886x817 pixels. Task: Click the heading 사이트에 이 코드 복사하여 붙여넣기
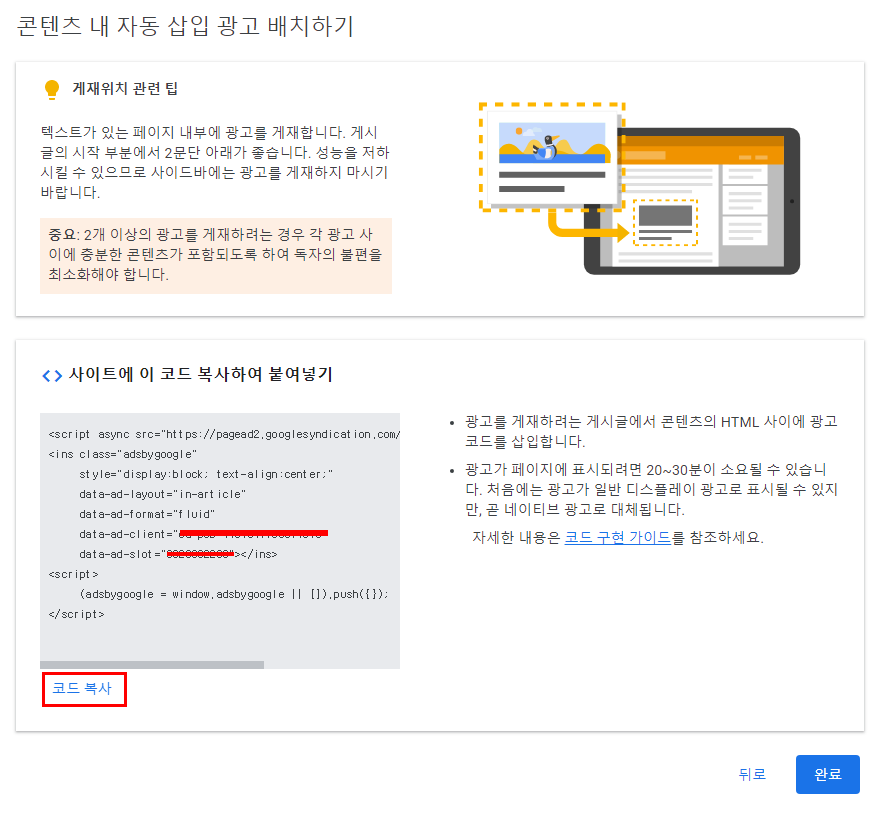point(201,374)
